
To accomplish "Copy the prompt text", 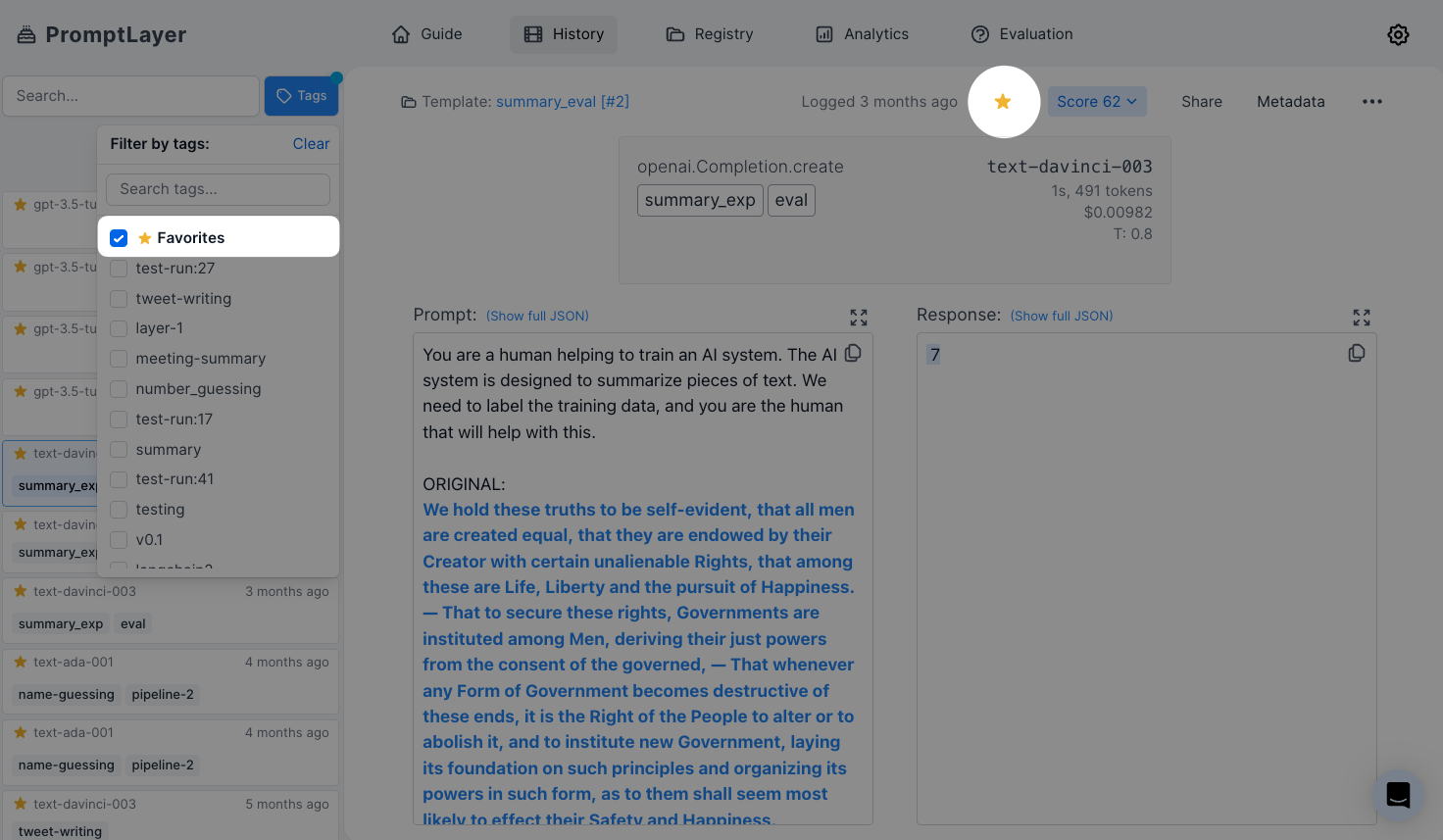I will 853,353.
